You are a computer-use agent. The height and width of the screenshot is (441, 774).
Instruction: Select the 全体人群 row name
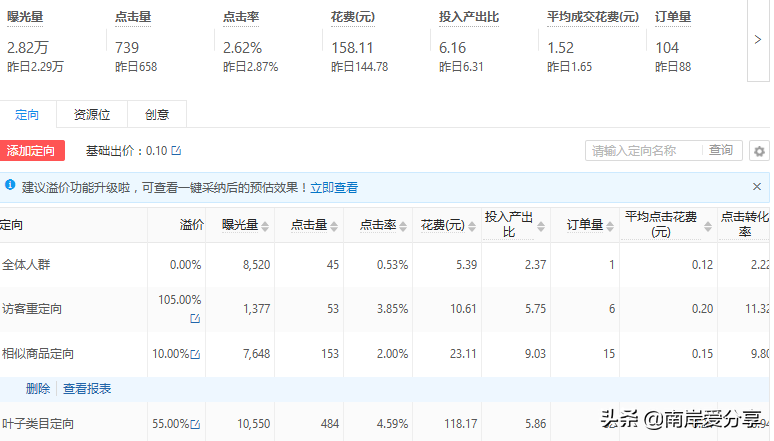(26, 265)
